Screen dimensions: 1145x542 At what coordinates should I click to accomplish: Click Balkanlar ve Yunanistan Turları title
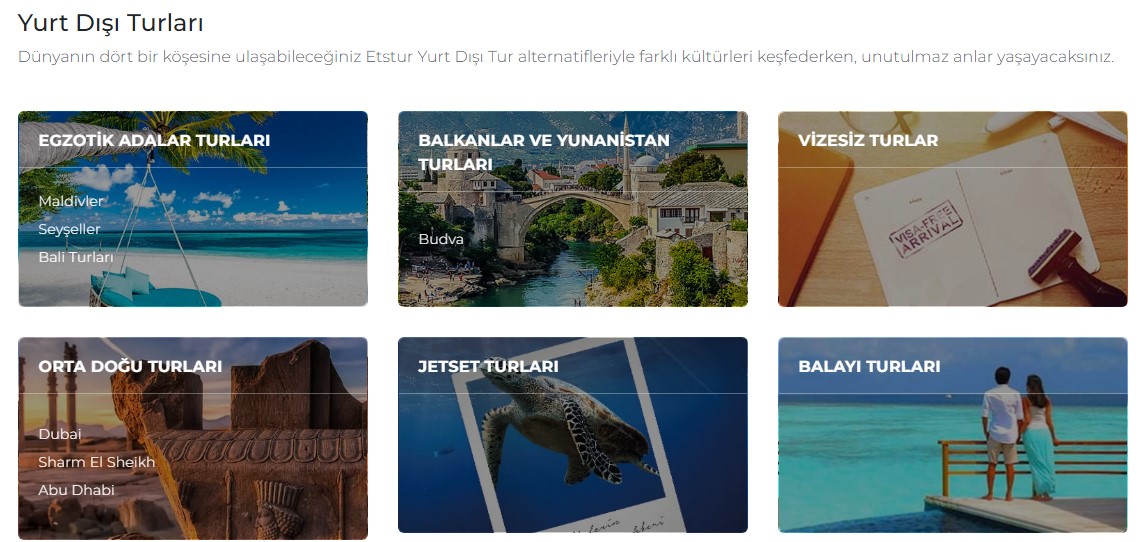tap(544, 152)
